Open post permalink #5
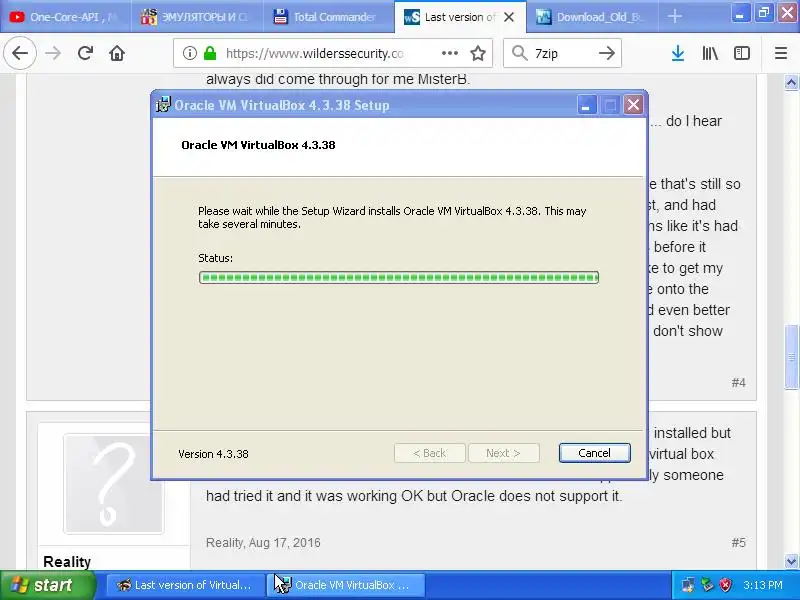The height and width of the screenshot is (600, 800). 738,542
